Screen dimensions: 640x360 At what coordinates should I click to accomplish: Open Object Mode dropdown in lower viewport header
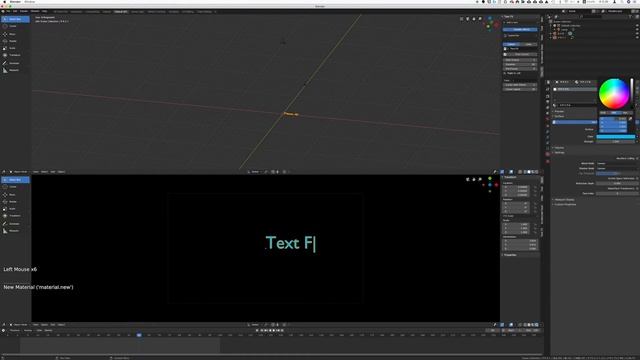19,325
